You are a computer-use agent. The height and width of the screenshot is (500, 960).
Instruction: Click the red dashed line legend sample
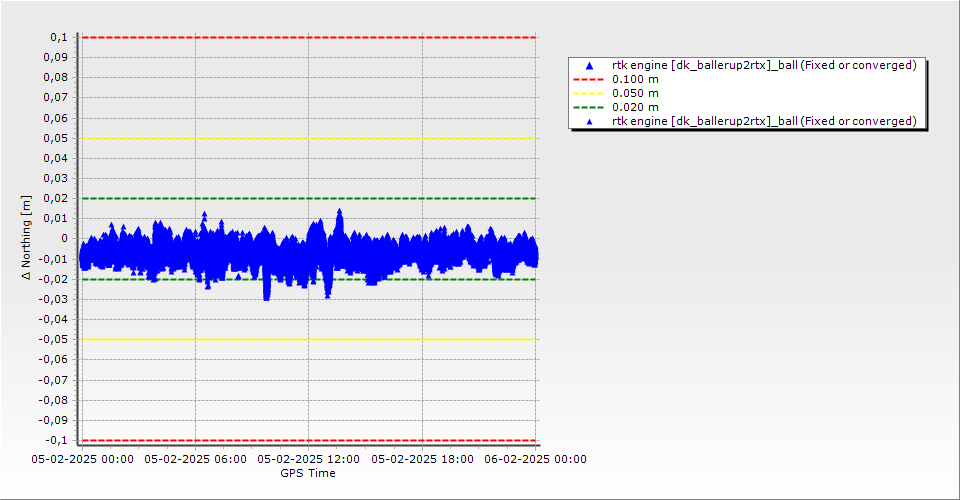[x=588, y=80]
